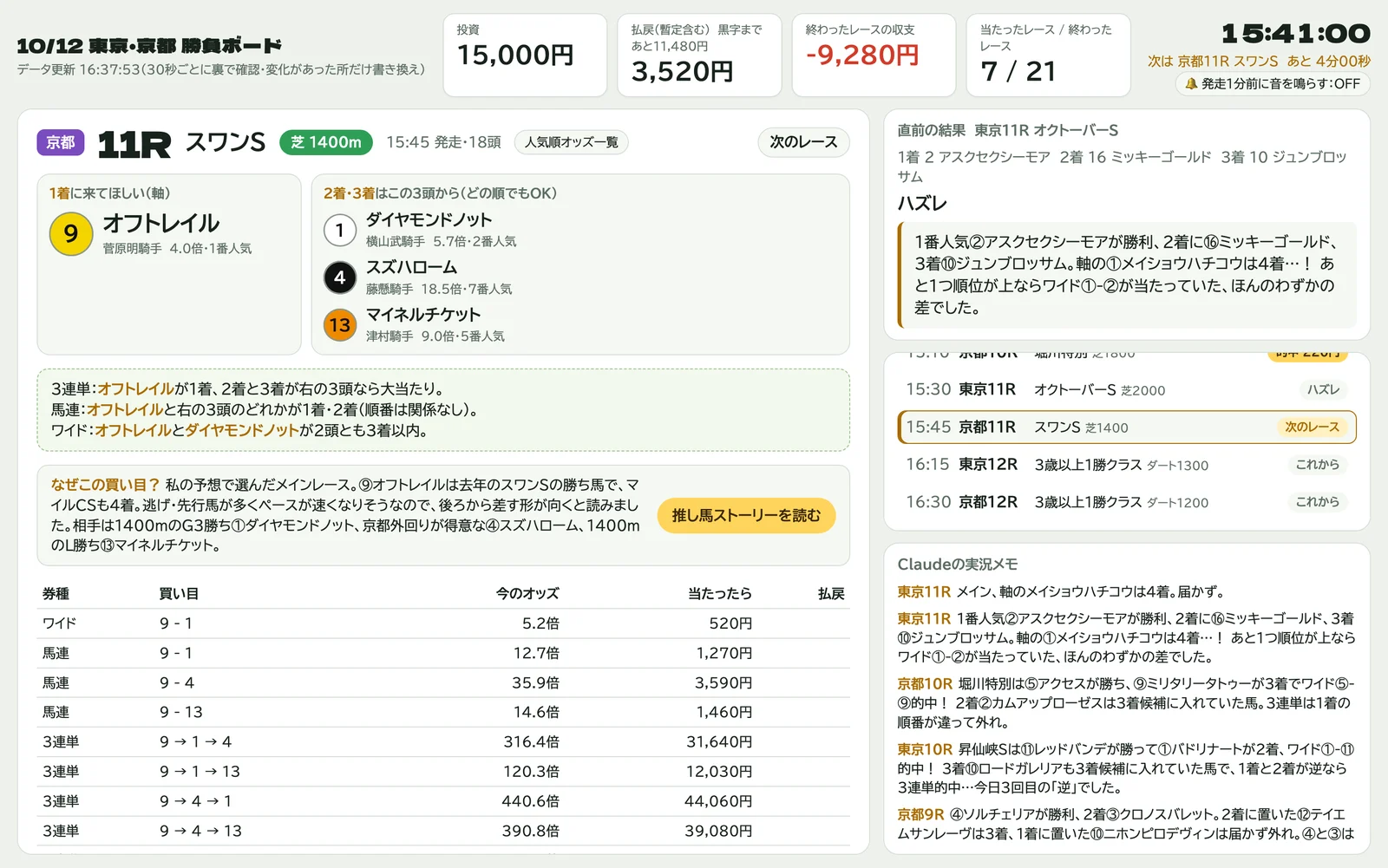
Task: Click ハズレ status badge on 東京11R row
Action: coord(1323,389)
